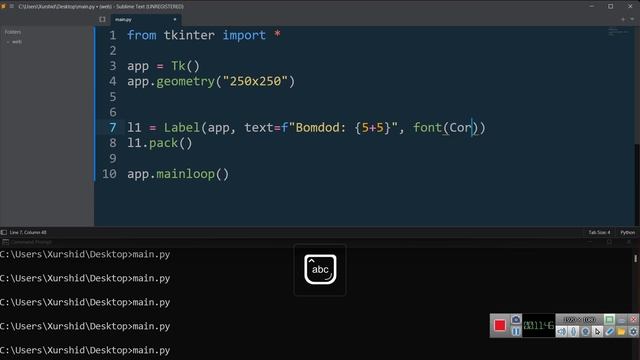Stop recording with the red square button
This screenshot has height=360, width=640.
click(x=500, y=325)
